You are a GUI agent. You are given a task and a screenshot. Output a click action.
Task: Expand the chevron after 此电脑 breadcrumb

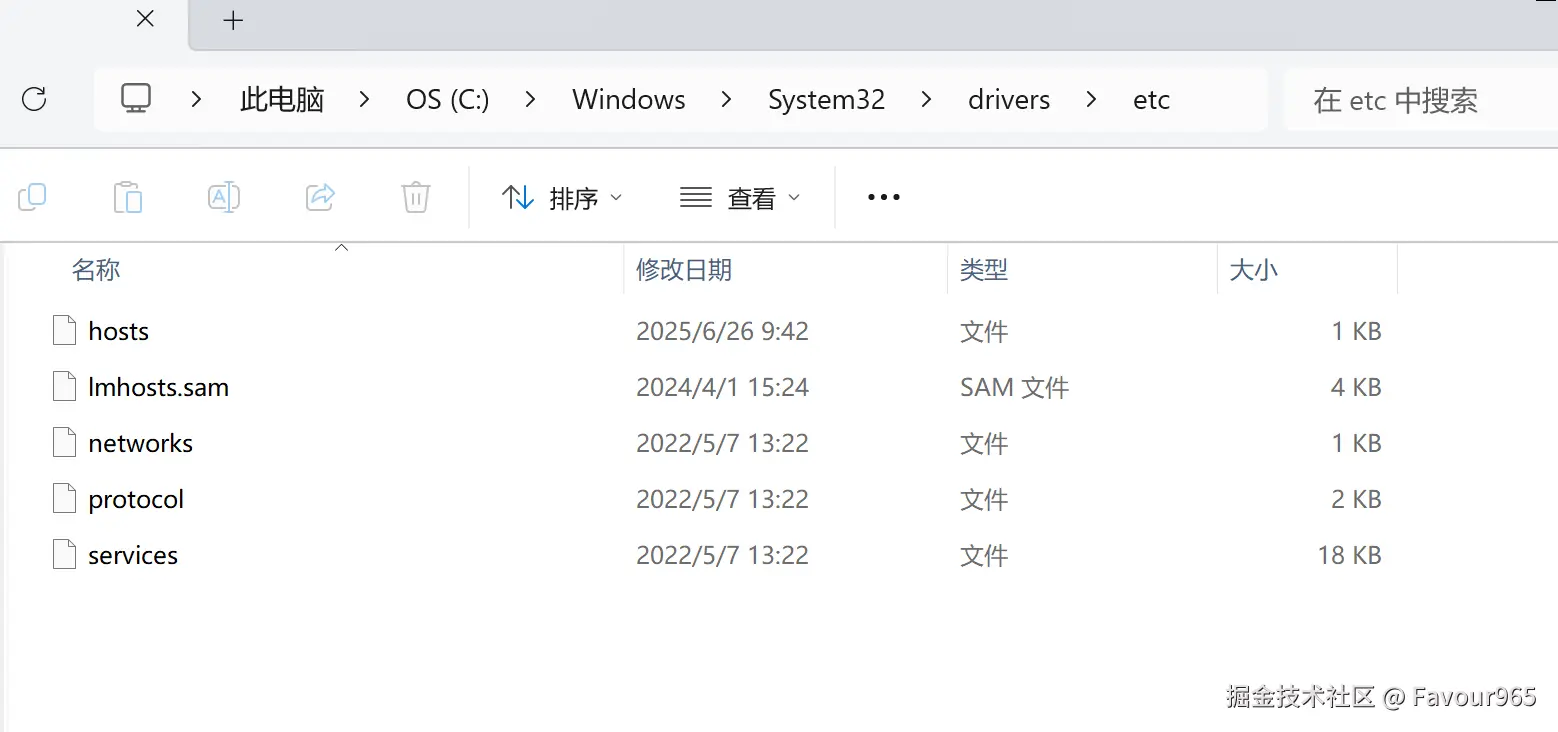coord(365,100)
